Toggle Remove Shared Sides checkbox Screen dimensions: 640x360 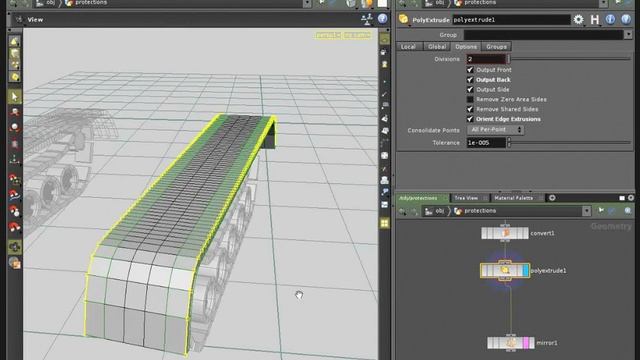(470, 109)
